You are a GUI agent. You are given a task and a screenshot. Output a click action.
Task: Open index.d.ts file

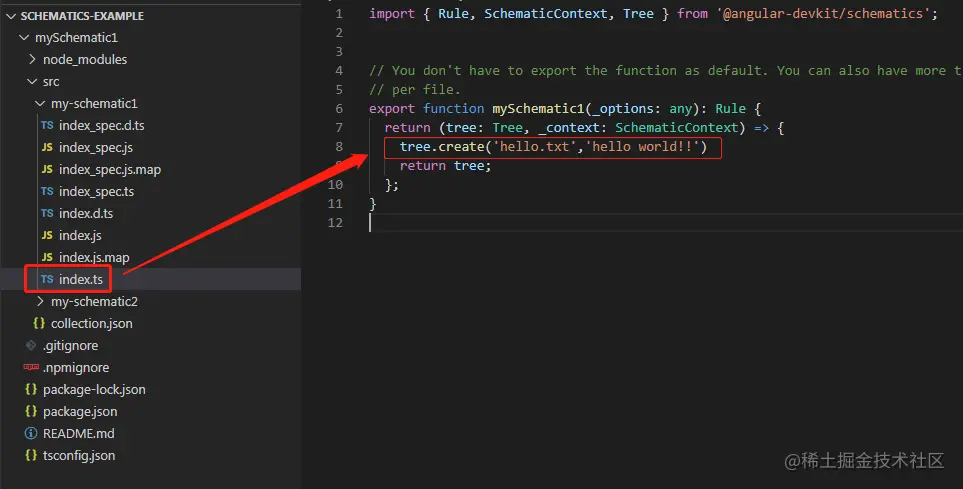pos(86,214)
